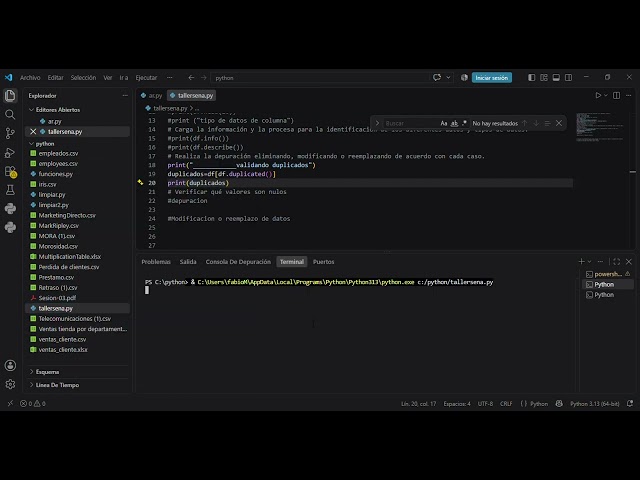The height and width of the screenshot is (480, 640).
Task: Open the Explorer view in activity bar
Action: [10, 96]
